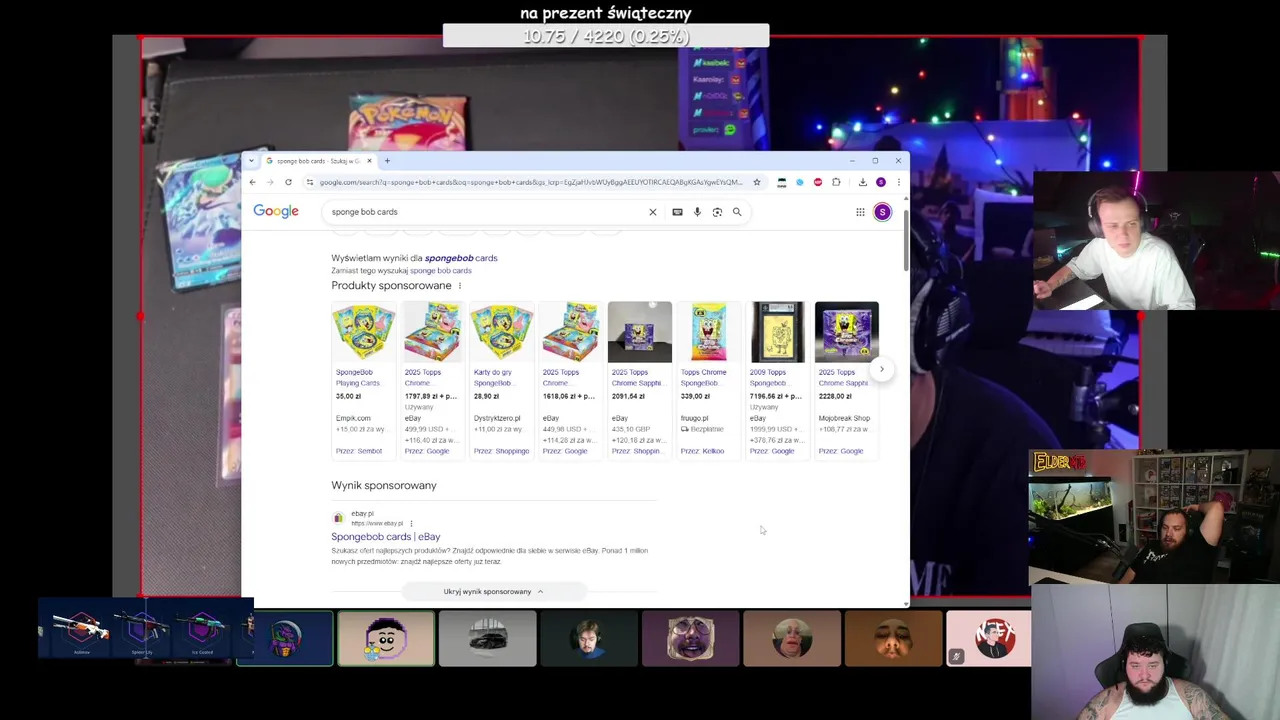Open the on-screen keyboard input tool
The height and width of the screenshot is (720, 1280).
click(677, 212)
